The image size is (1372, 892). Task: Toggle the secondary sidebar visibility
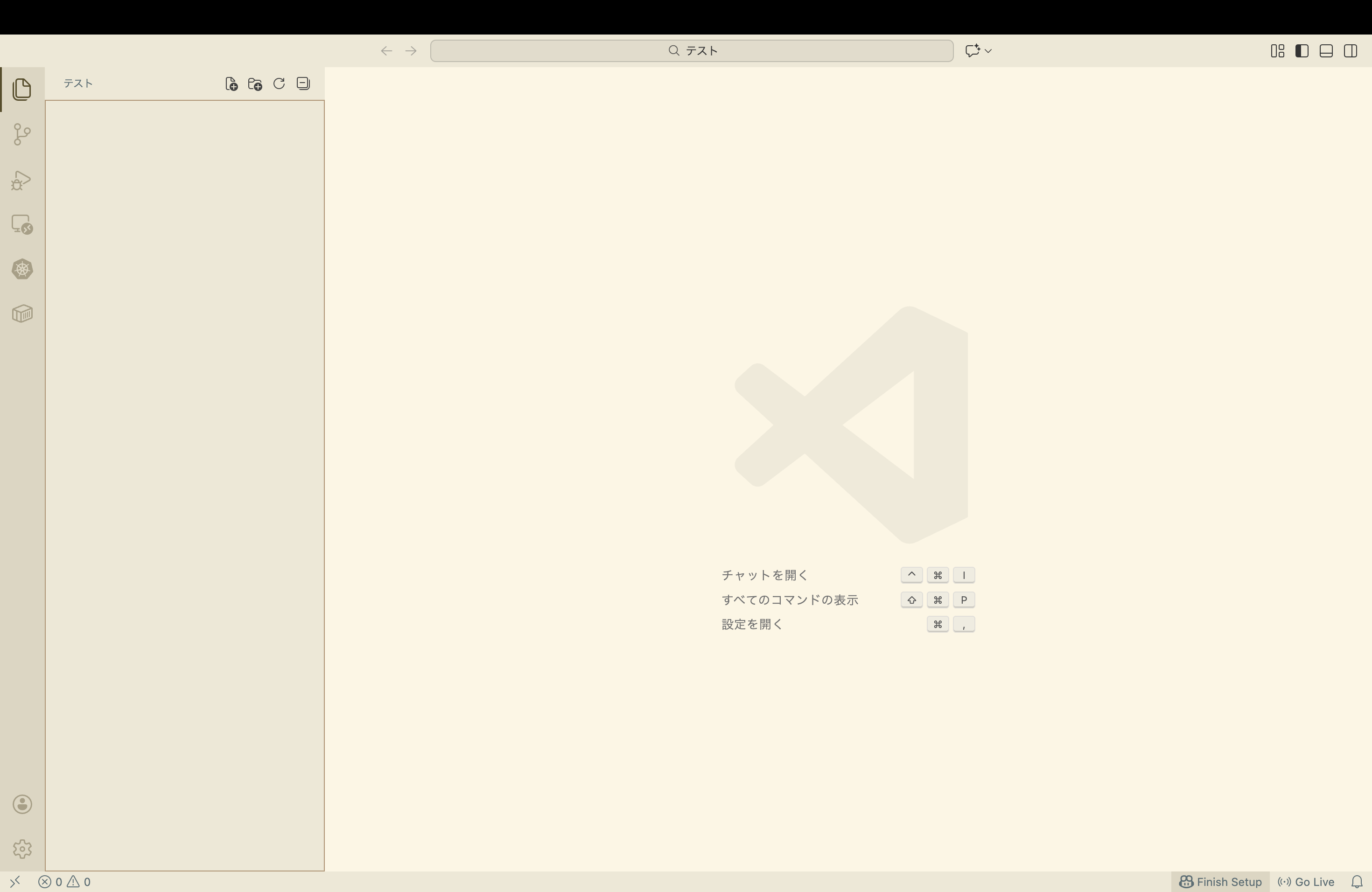[1351, 51]
